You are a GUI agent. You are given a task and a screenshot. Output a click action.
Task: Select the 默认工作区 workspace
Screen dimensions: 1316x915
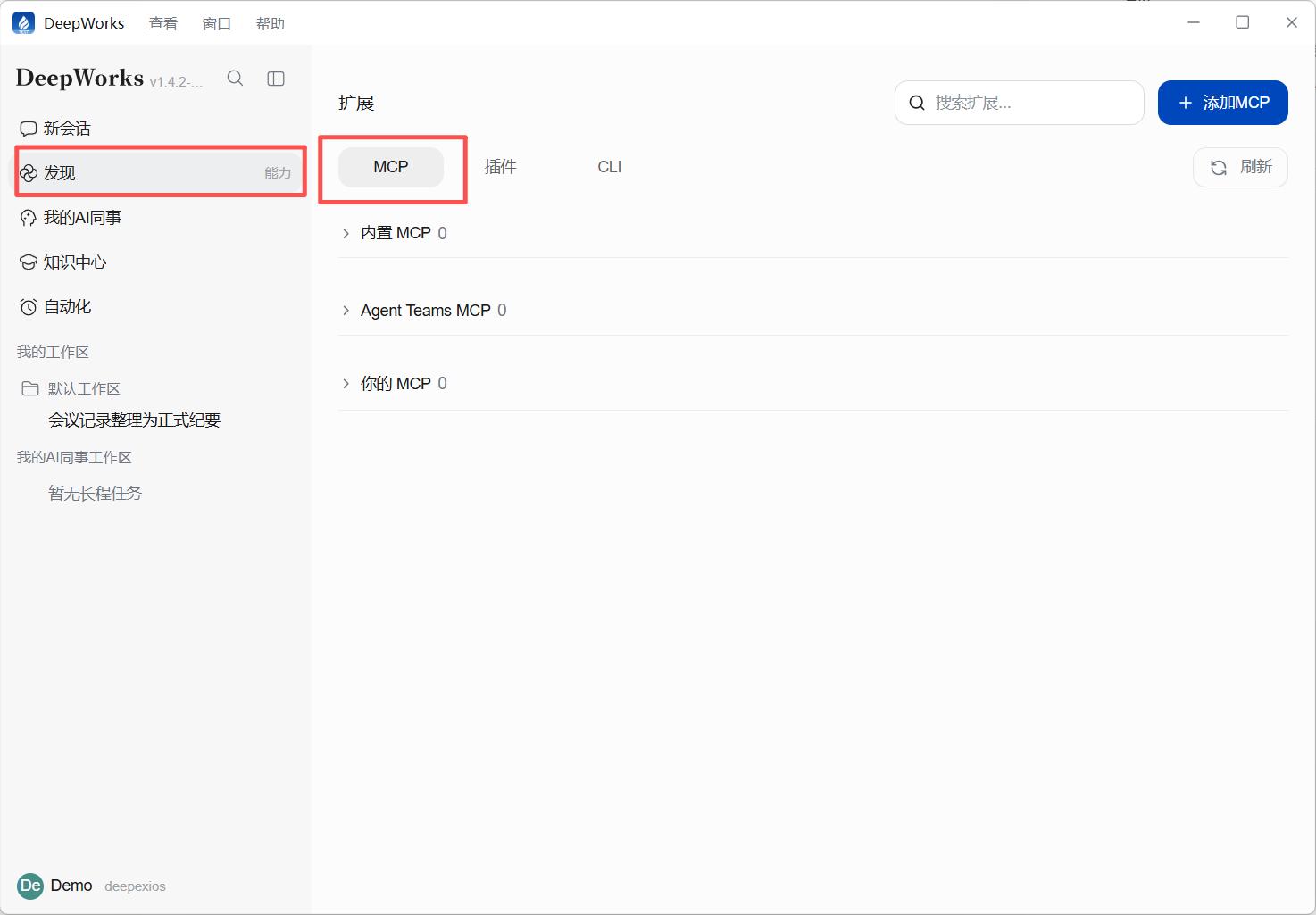tap(84, 388)
